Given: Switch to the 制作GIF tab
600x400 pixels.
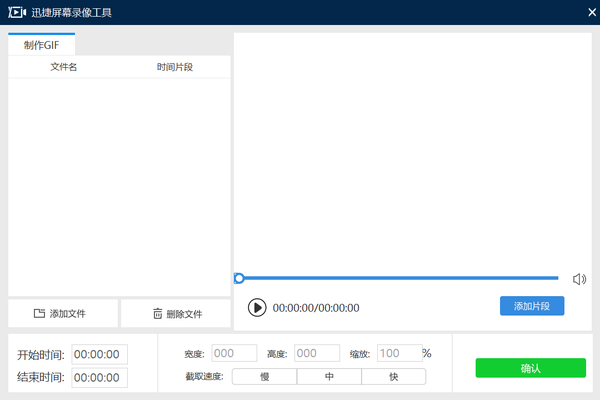Looking at the screenshot, I should pos(41,45).
